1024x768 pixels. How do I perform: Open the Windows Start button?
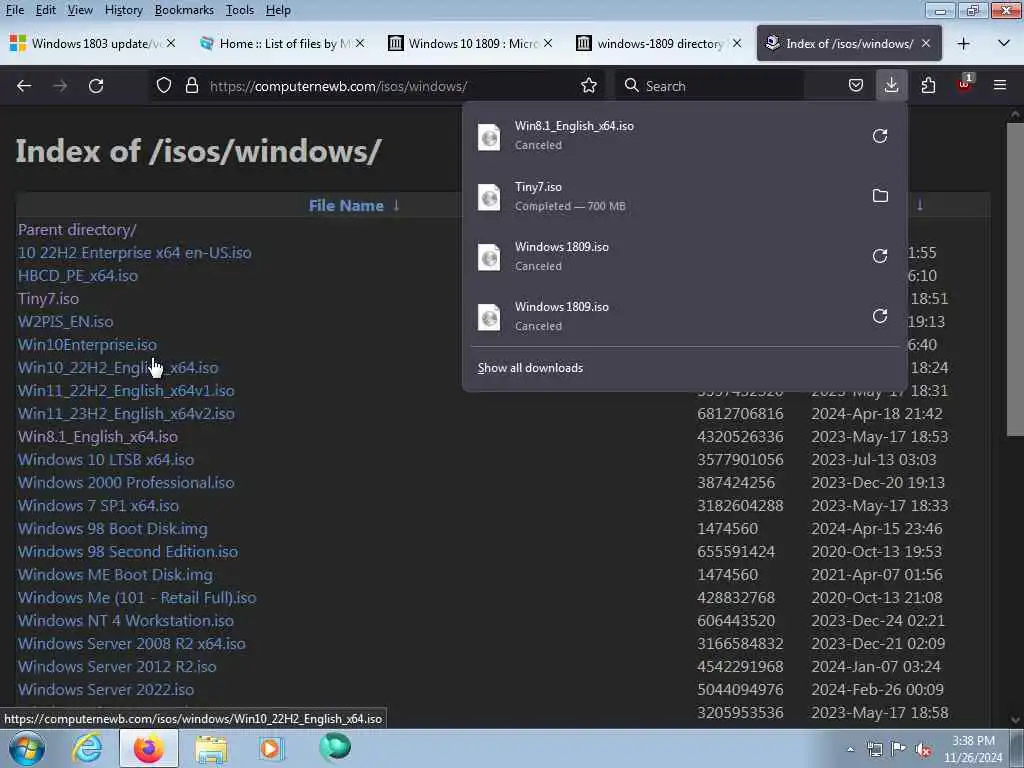pyautogui.click(x=26, y=748)
